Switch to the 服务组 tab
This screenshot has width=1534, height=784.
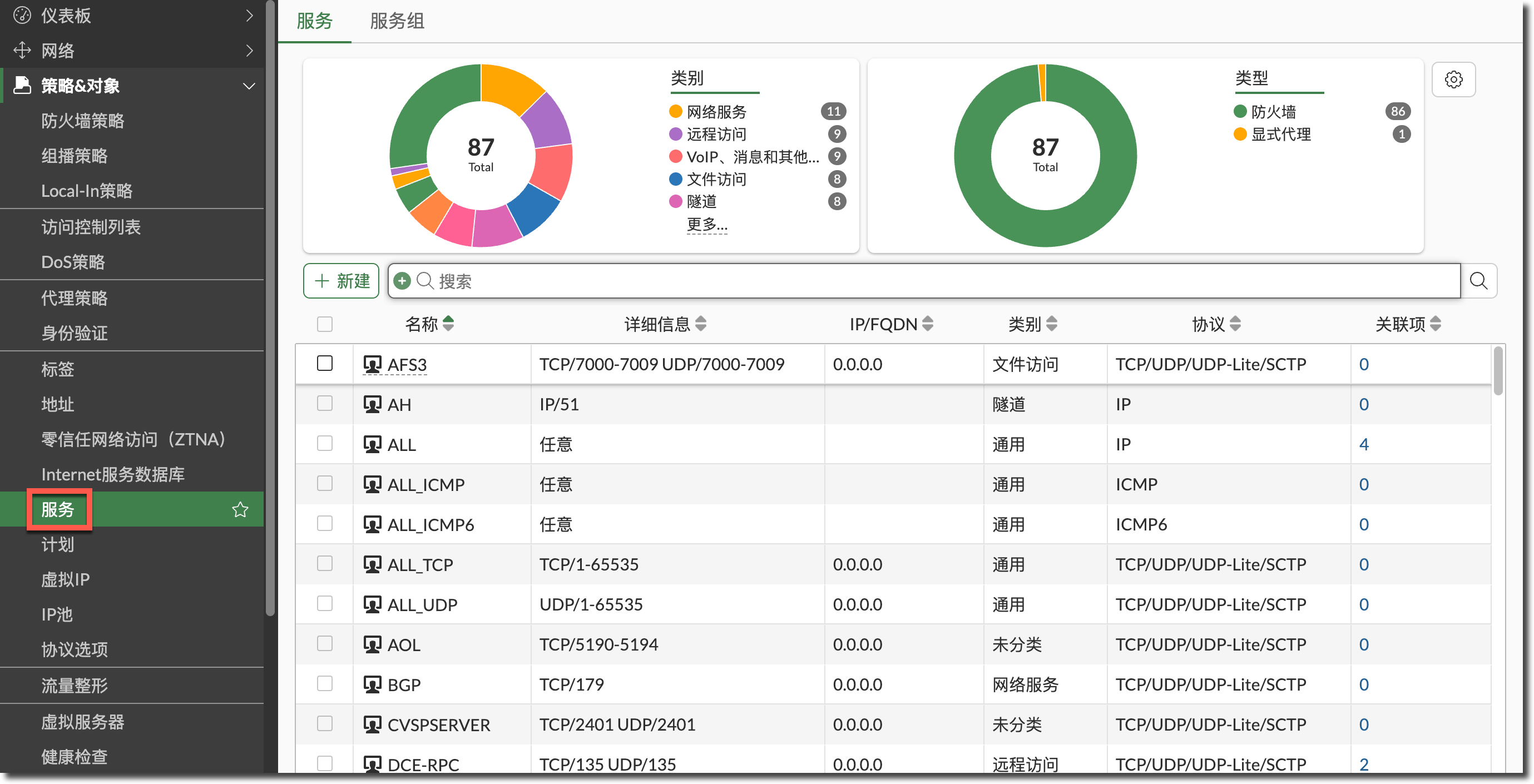point(397,22)
